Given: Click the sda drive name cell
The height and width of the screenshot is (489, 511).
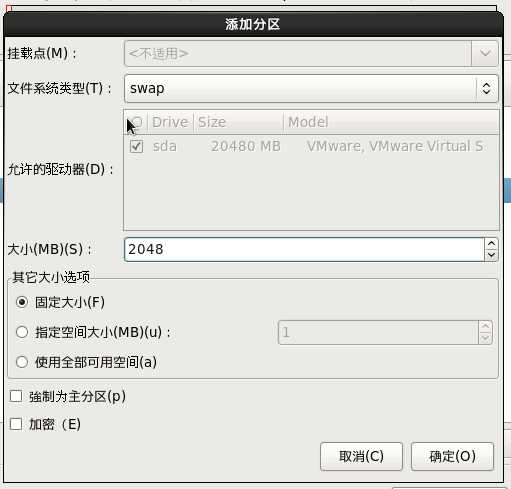Looking at the screenshot, I should point(165,146).
